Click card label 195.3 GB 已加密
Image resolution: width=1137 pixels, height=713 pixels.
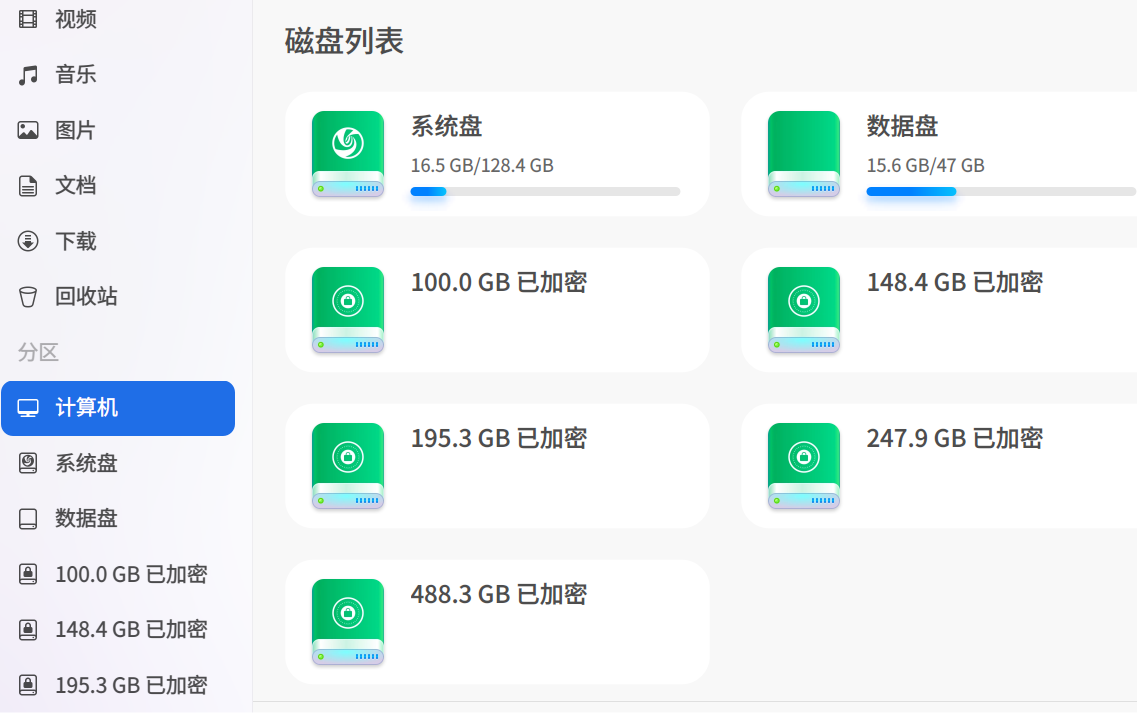pyautogui.click(x=499, y=439)
